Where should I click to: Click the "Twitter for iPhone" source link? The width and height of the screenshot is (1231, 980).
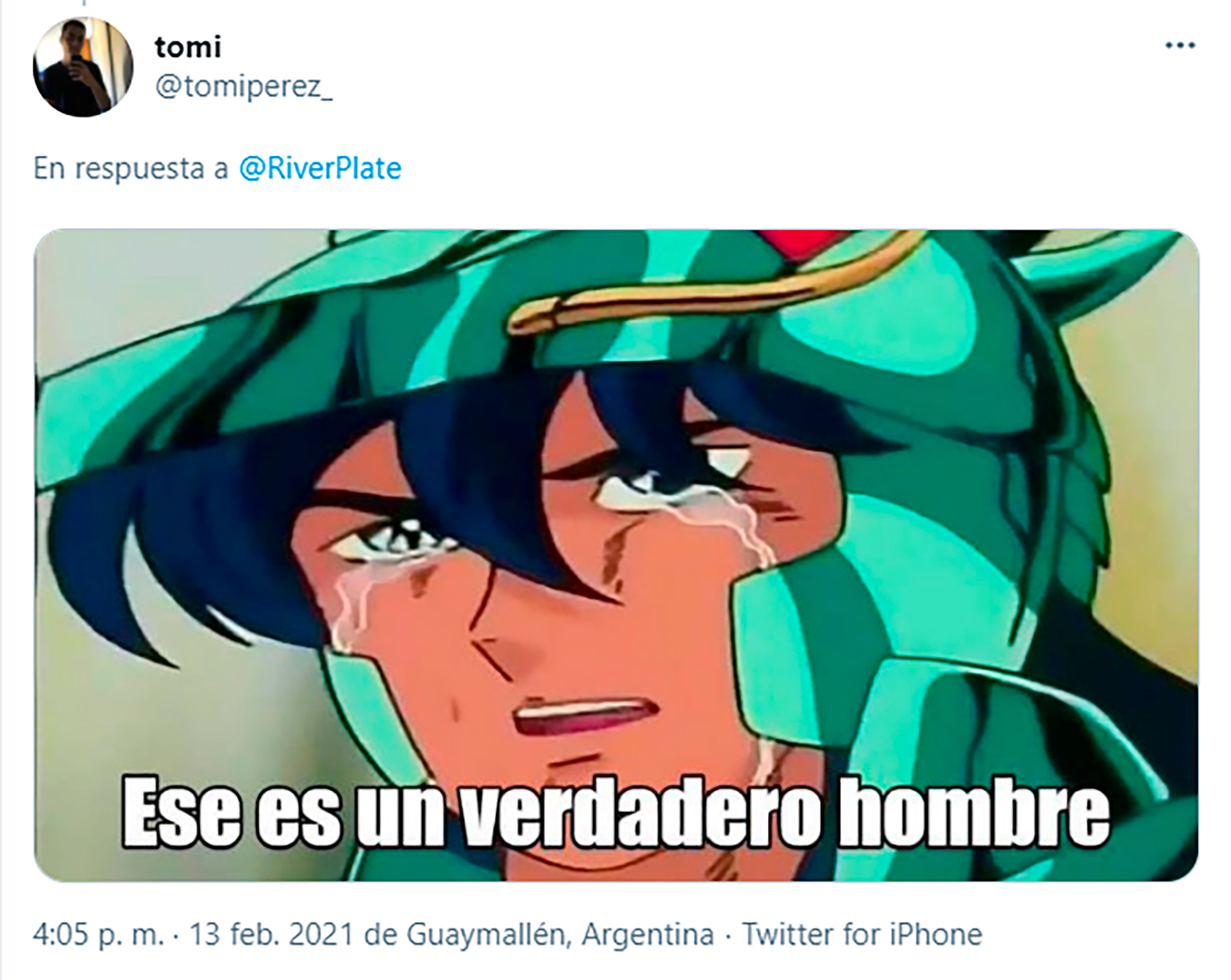point(862,935)
